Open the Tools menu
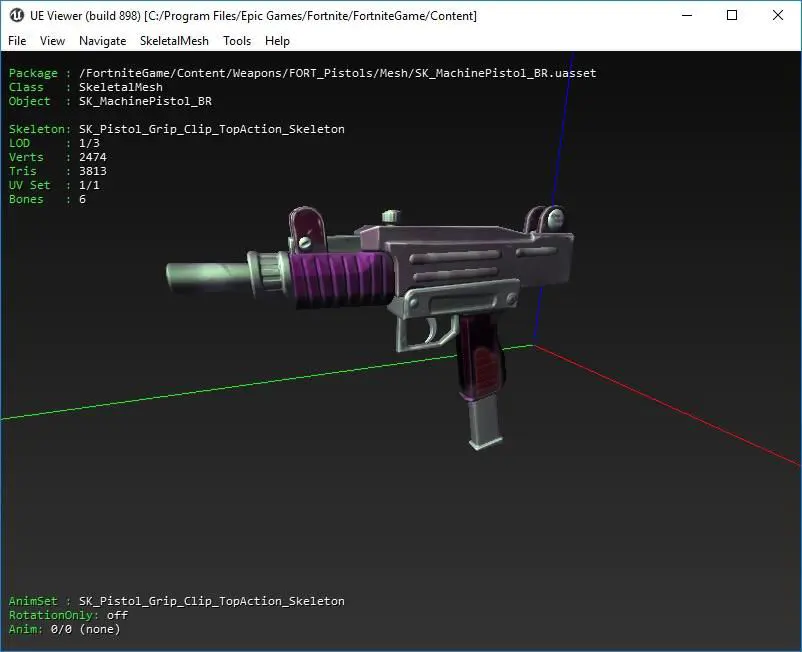 point(237,41)
